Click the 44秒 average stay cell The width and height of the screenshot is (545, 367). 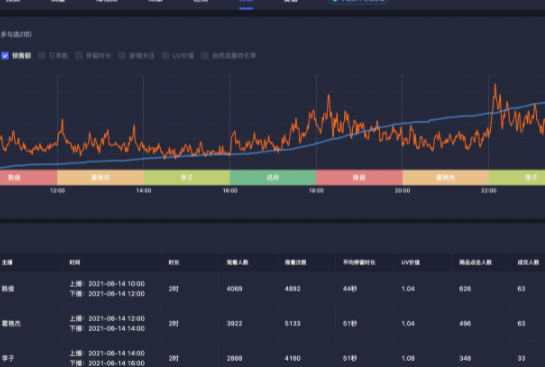(350, 289)
